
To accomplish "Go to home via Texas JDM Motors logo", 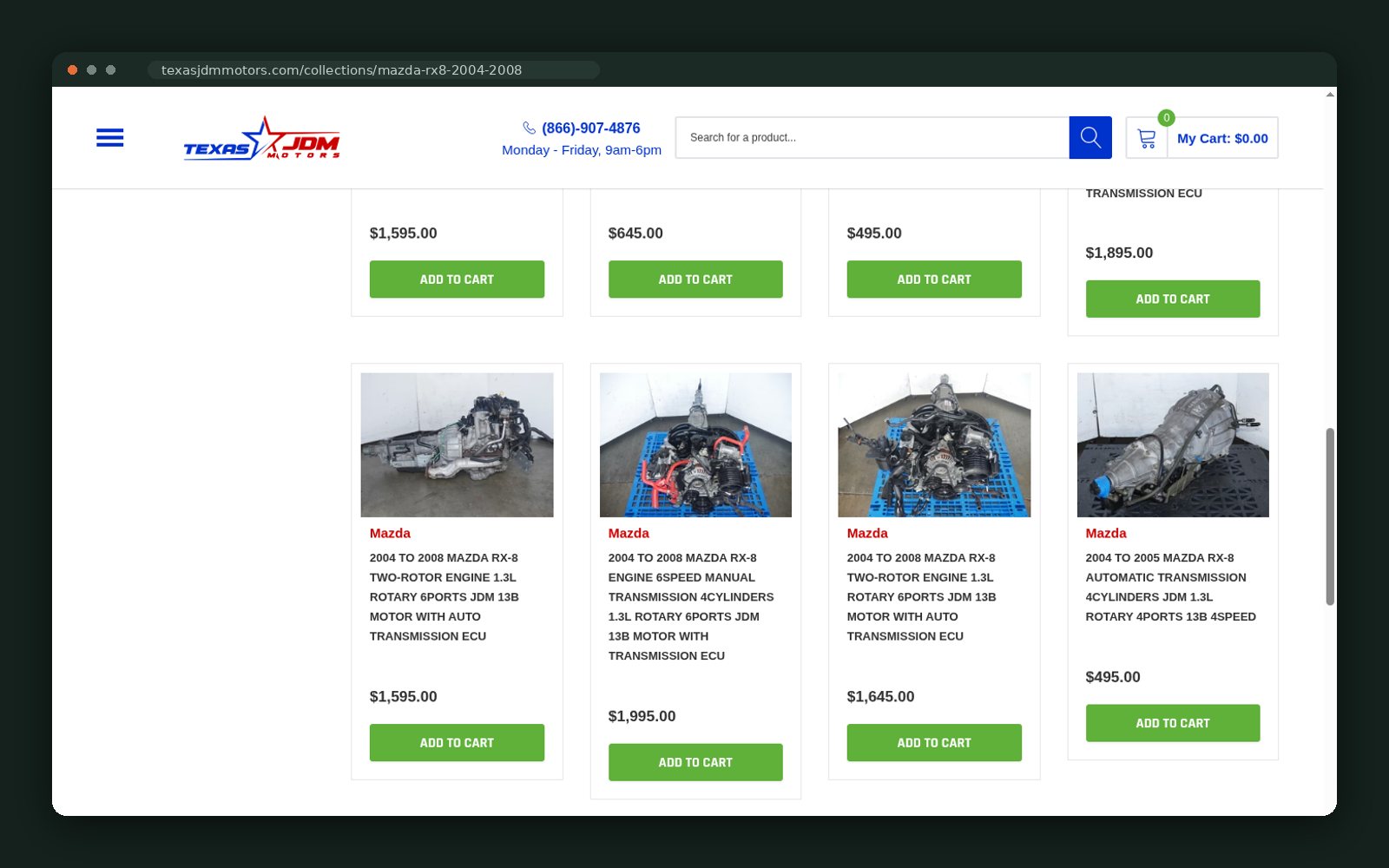I will tap(261, 138).
